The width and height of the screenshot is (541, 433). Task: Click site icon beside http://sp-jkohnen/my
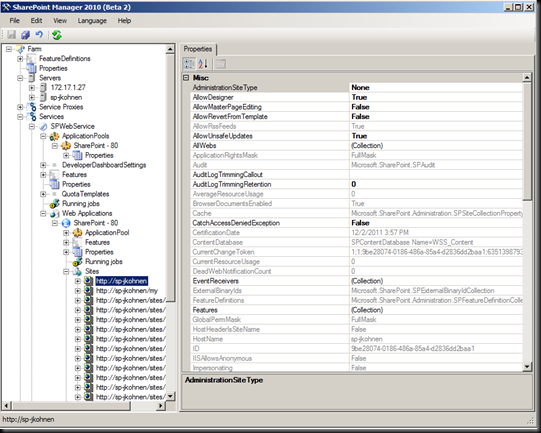coord(89,291)
